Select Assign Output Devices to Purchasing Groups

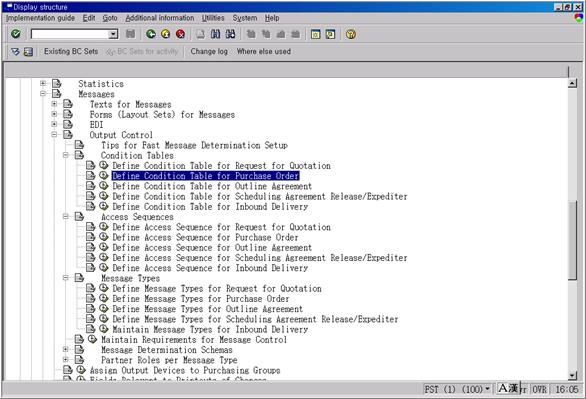pyautogui.click(x=185, y=370)
